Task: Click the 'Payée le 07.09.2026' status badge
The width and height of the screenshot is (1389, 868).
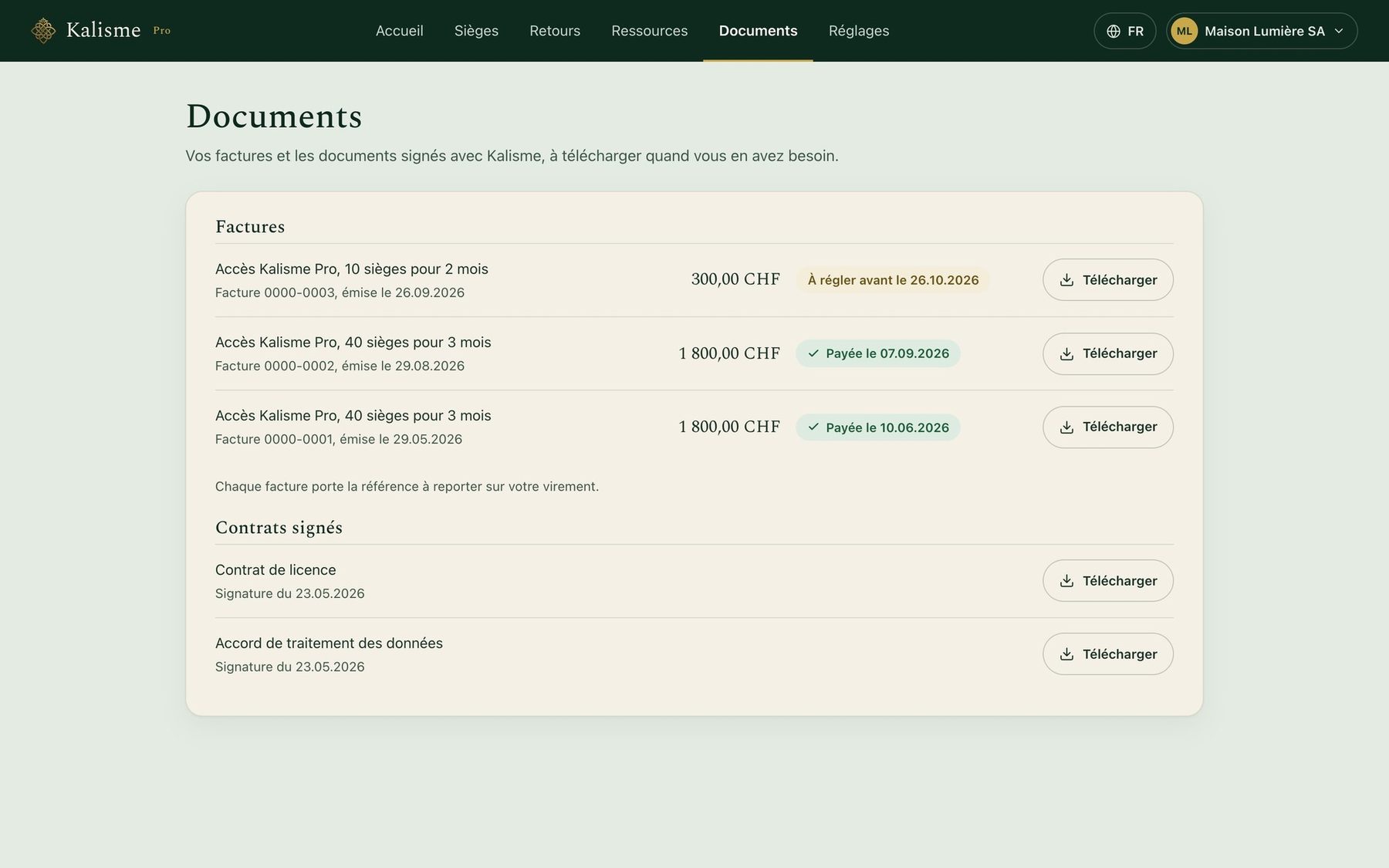Action: click(878, 353)
